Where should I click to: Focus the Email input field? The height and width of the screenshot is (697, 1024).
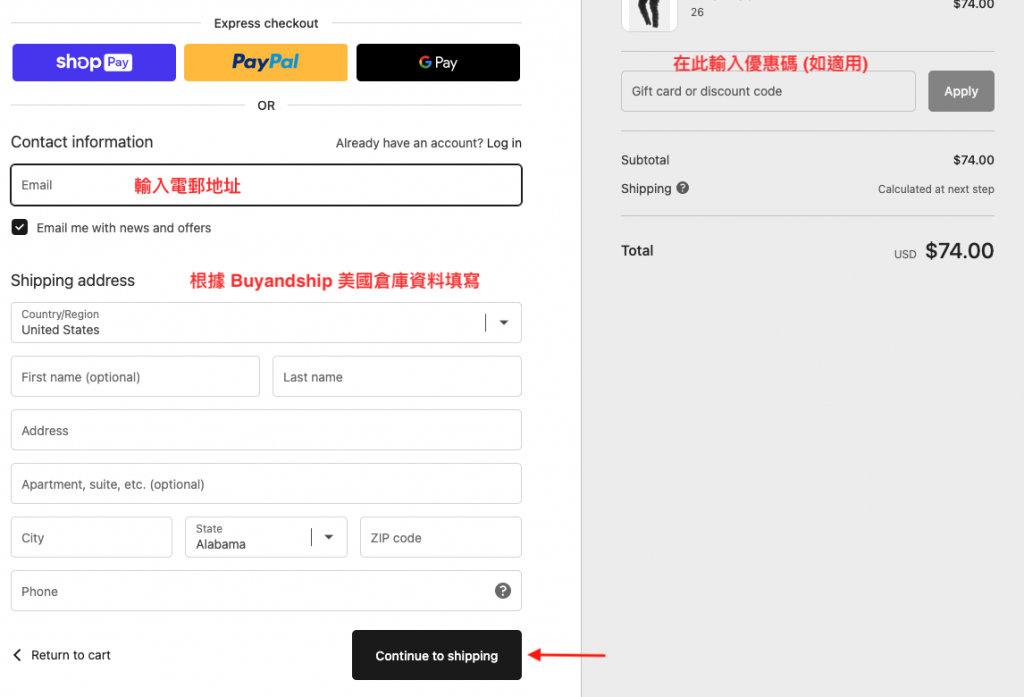265,185
